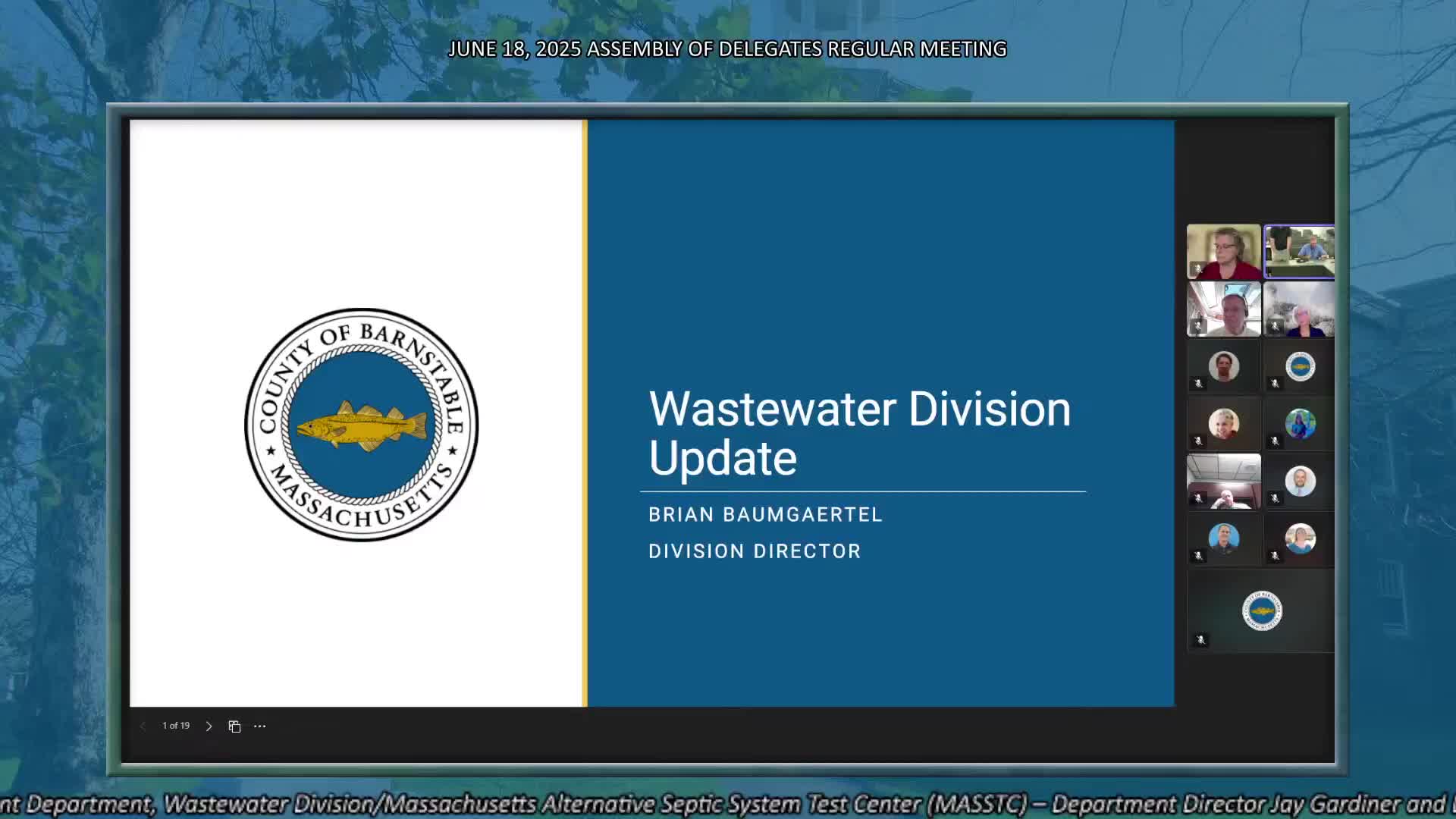Go to the previous slide arrow
Image resolution: width=1456 pixels, height=819 pixels.
click(143, 726)
